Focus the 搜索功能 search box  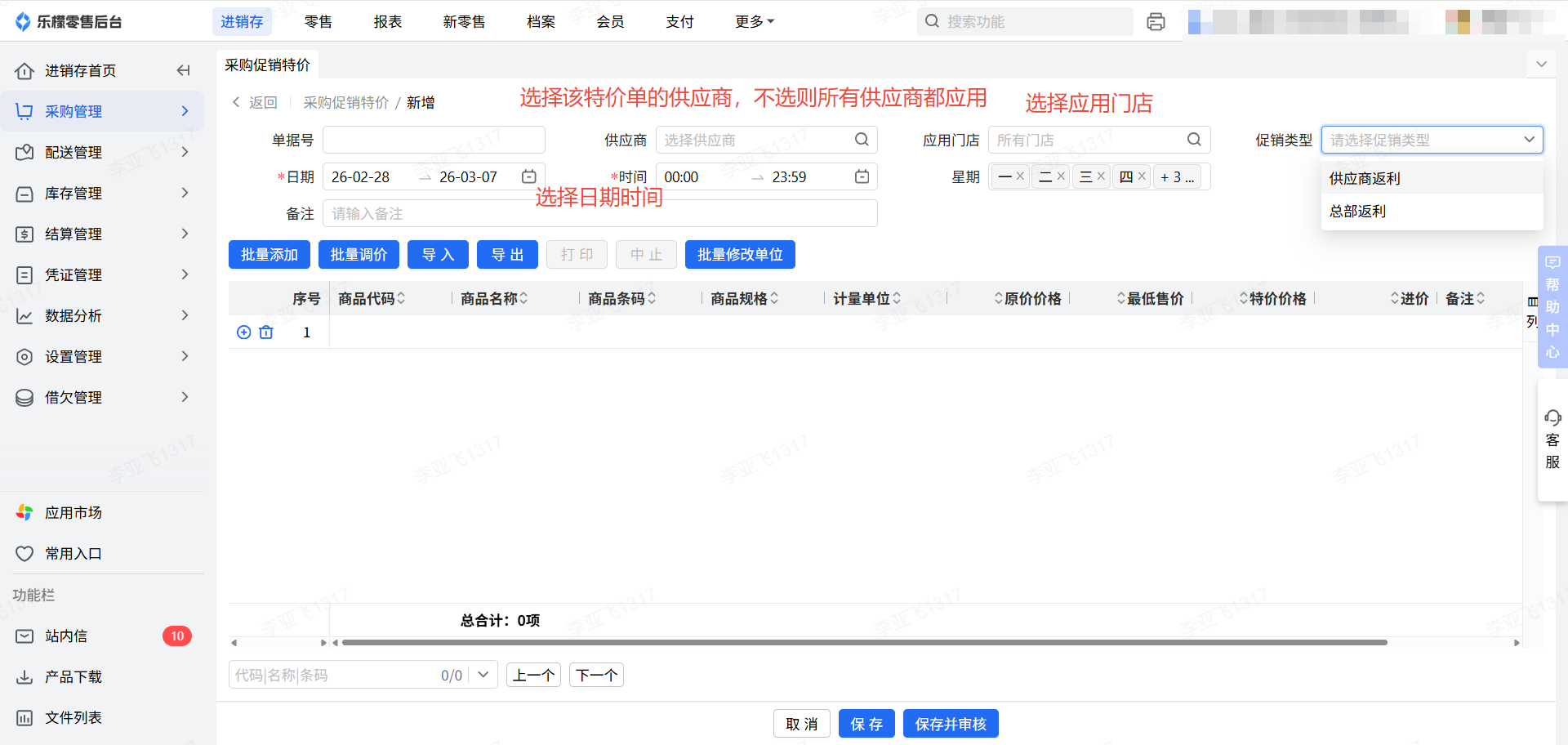1025,22
